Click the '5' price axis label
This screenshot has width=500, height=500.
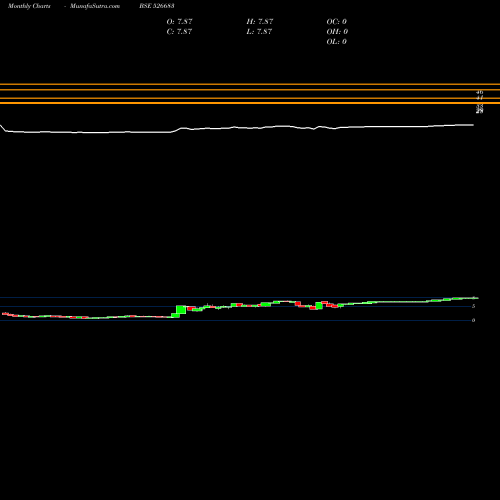(473, 306)
